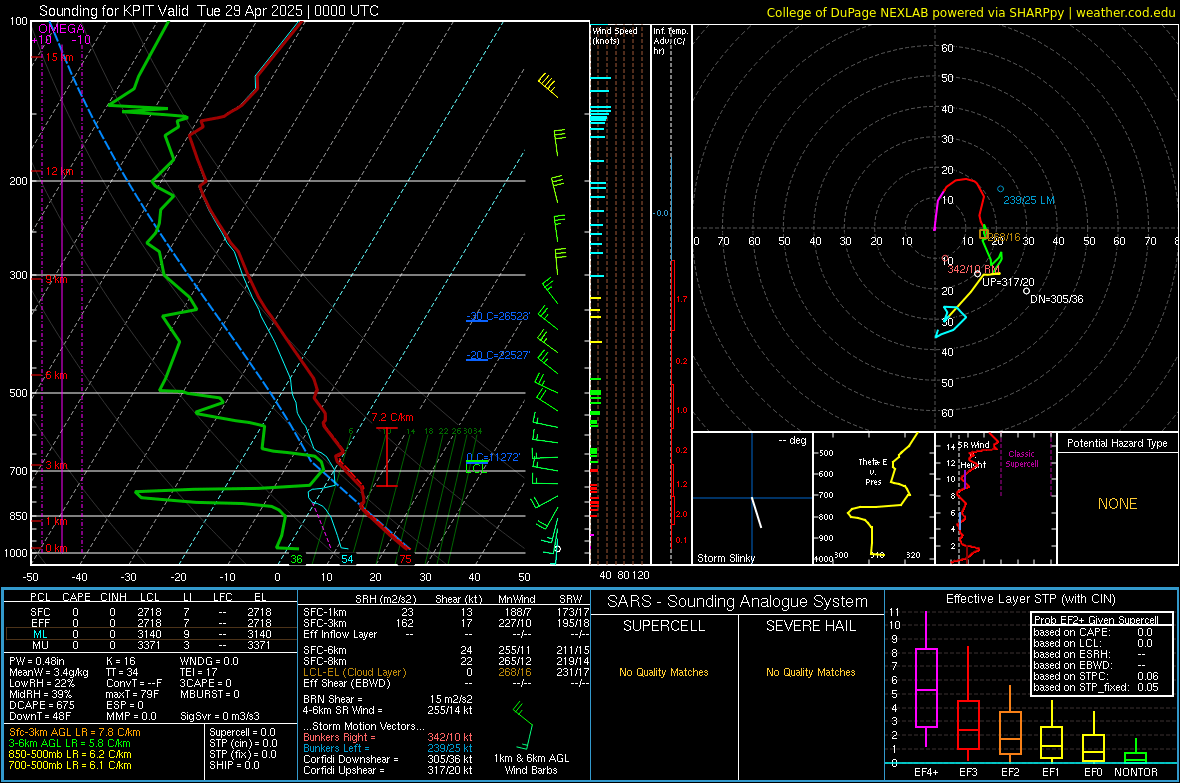Click the 850 pressure level label
This screenshot has height=783, width=1180.
[18, 516]
